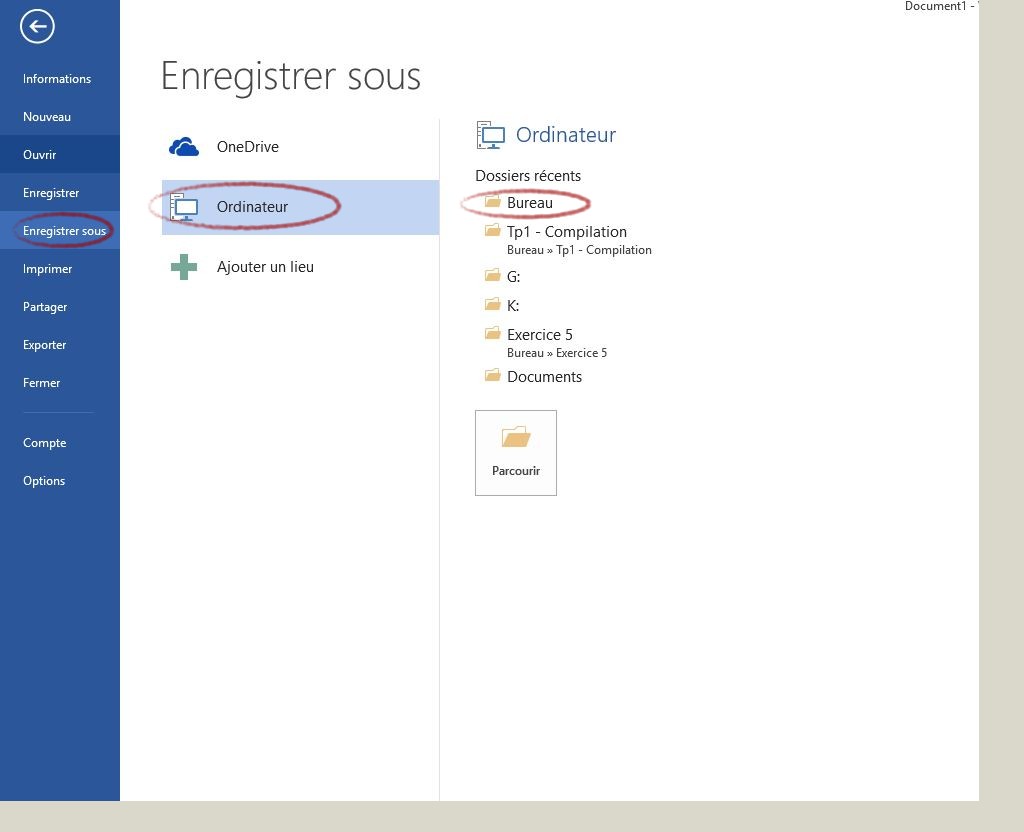This screenshot has width=1024, height=832.
Task: Click the green plus Ajouter un lieu icon
Action: (184, 267)
